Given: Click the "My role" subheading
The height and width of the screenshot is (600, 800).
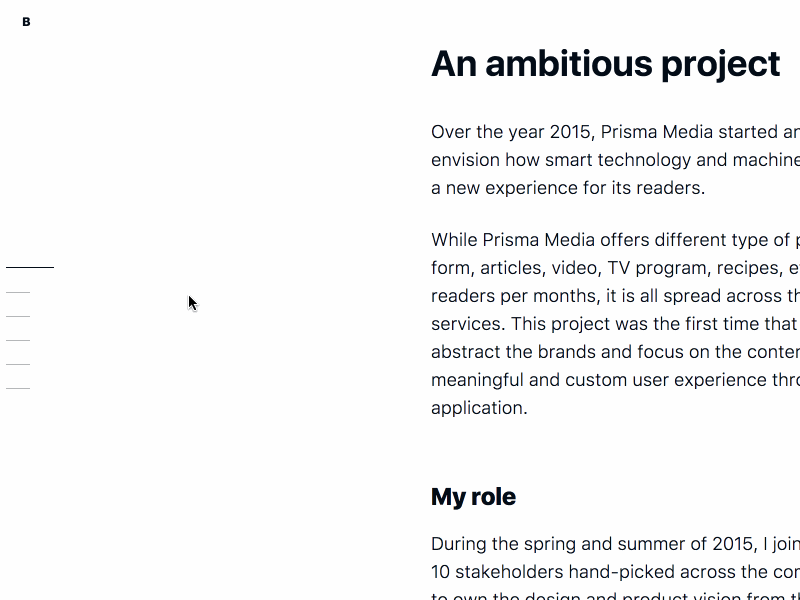Looking at the screenshot, I should 473,497.
